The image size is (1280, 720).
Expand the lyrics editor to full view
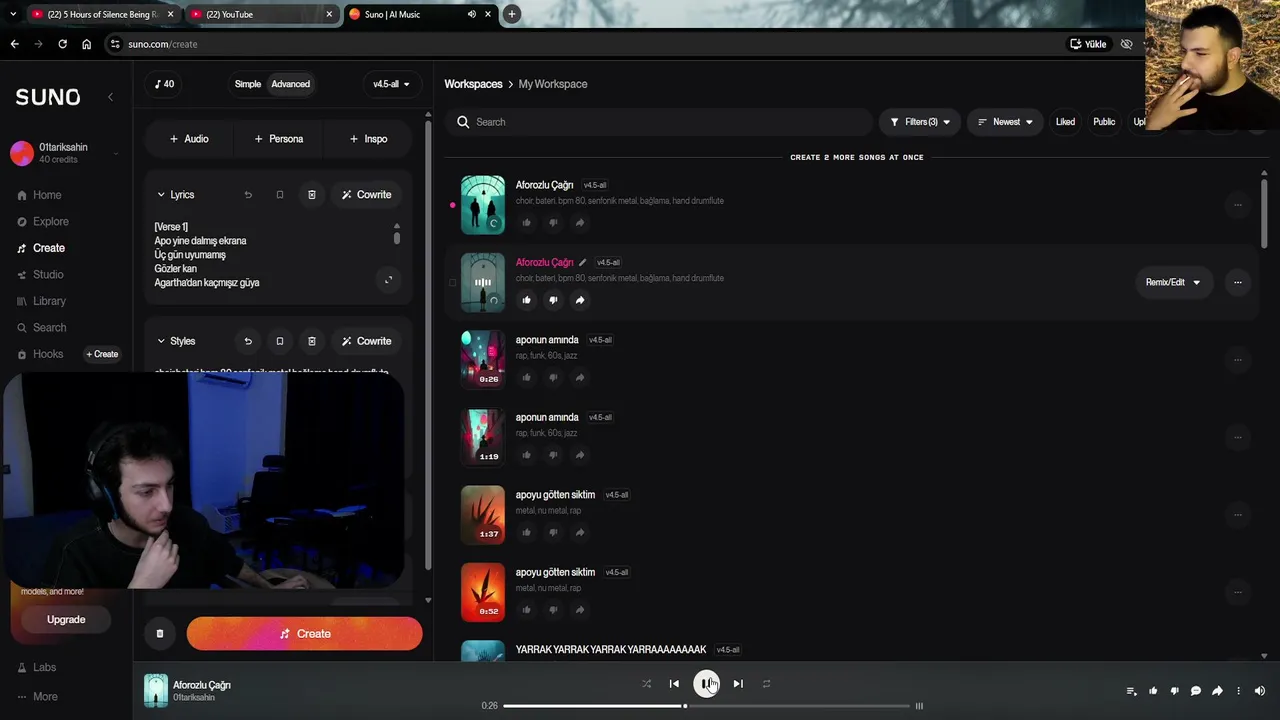point(388,280)
